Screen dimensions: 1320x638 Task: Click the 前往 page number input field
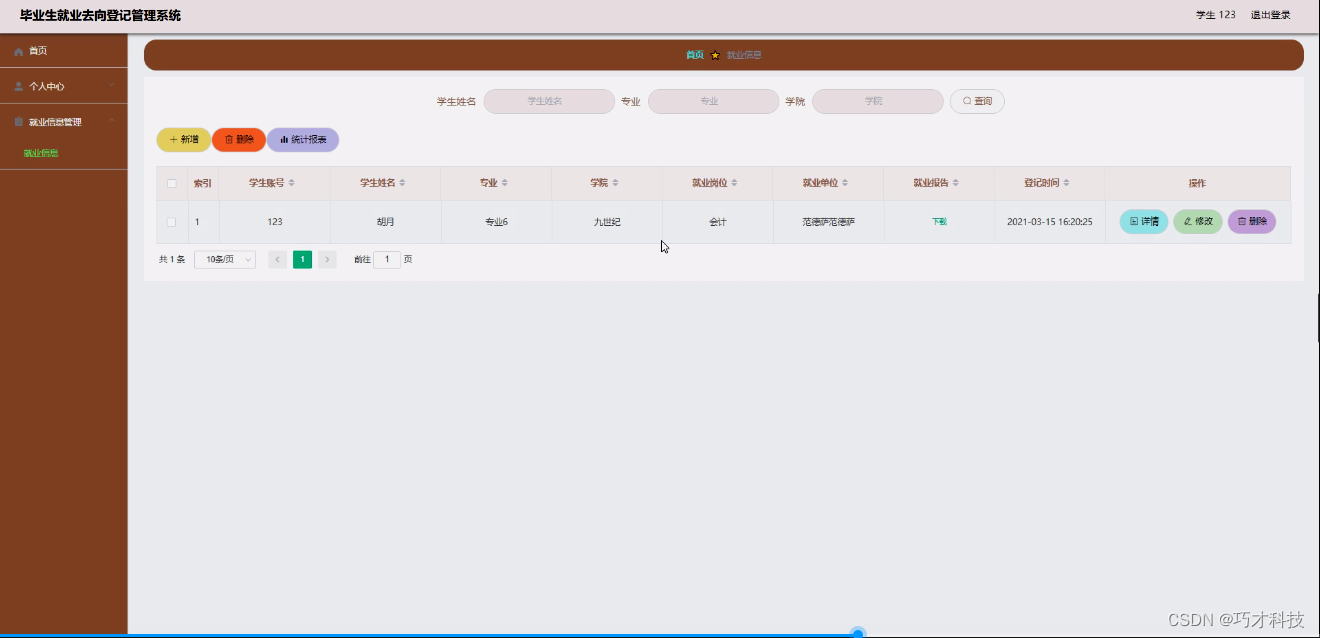pos(387,259)
